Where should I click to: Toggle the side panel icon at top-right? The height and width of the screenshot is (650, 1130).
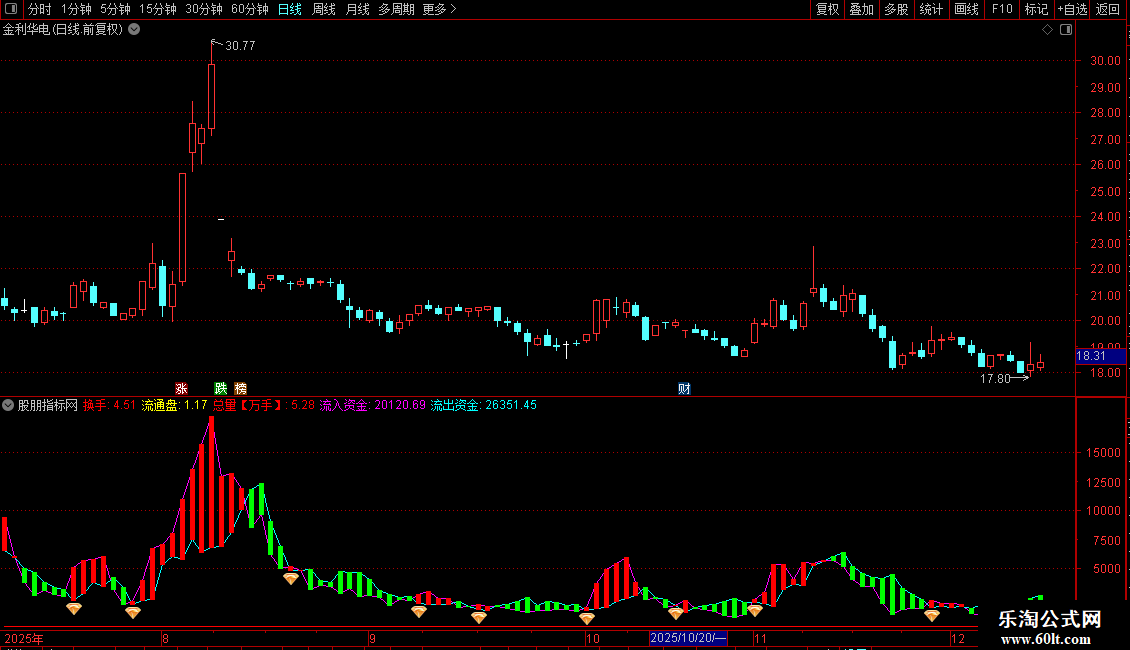point(1066,30)
